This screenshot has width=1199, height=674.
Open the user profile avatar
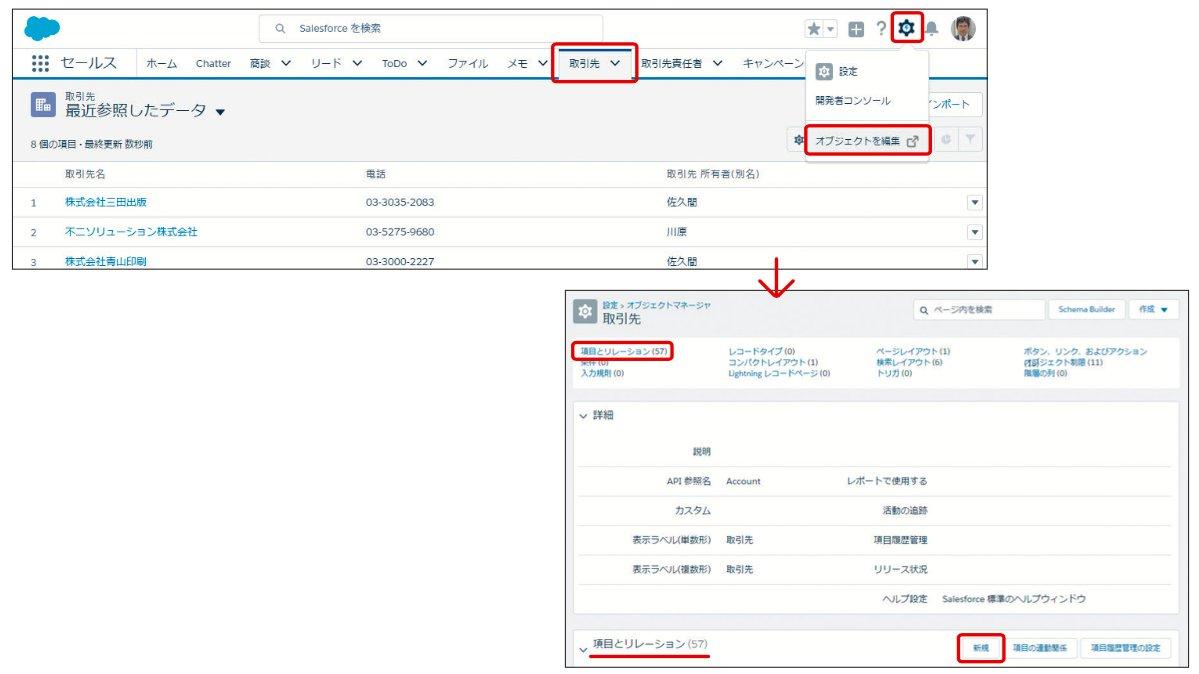click(963, 28)
